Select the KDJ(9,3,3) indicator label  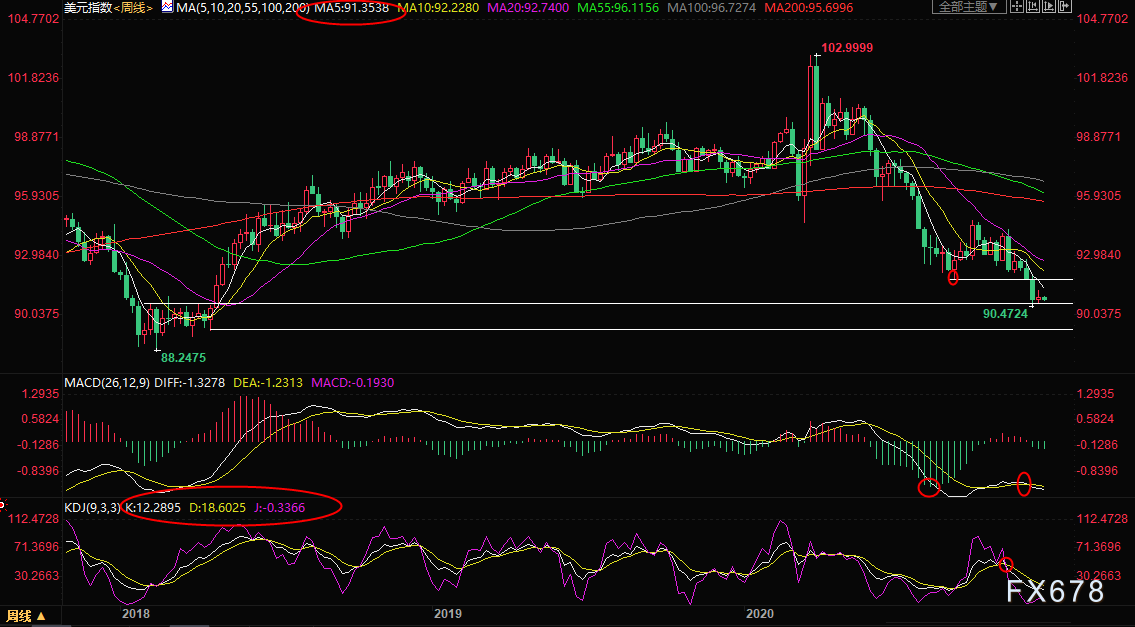point(93,508)
